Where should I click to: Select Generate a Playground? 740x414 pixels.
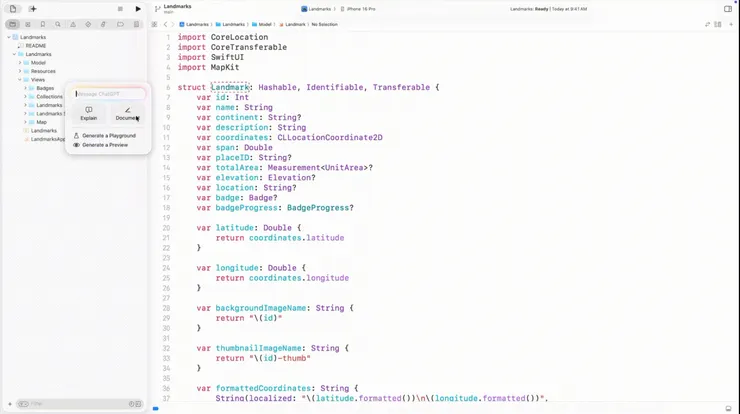point(105,135)
